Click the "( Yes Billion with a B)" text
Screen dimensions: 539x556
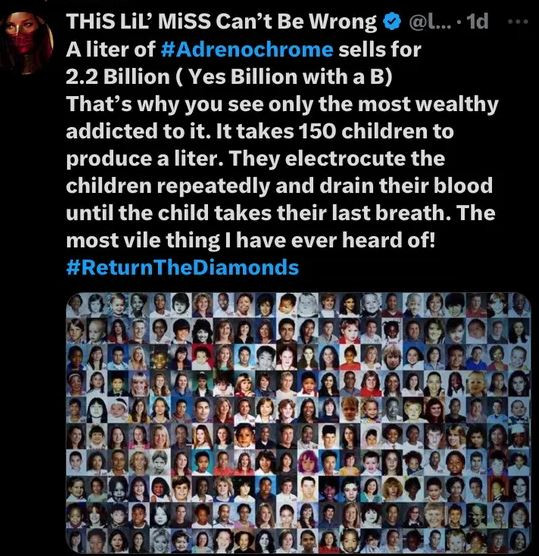click(284, 77)
